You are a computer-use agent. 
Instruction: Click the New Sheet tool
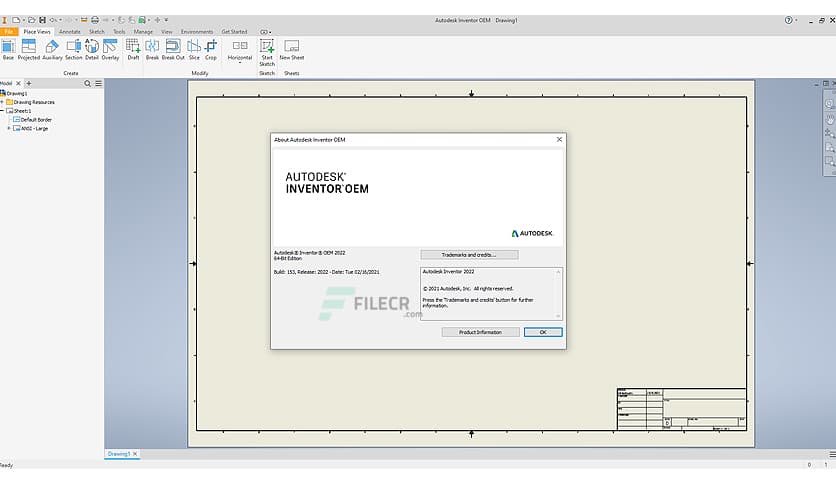(x=292, y=49)
